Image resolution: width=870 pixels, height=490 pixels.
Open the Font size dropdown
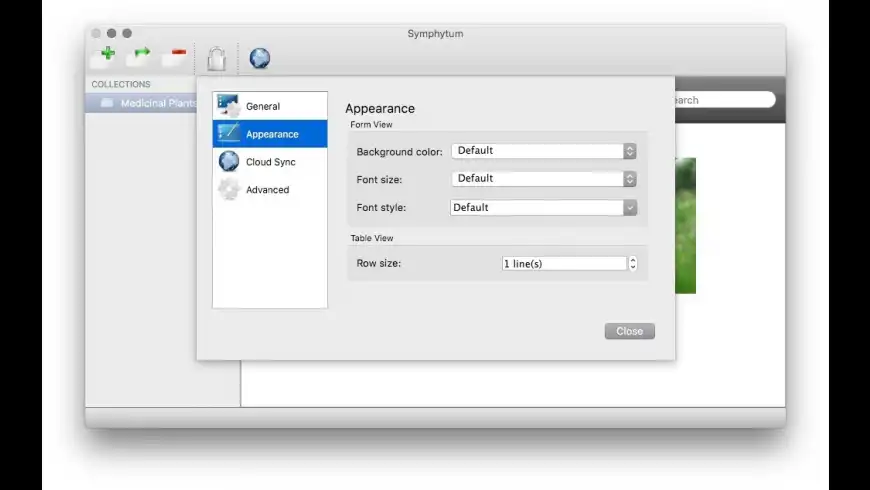coord(544,179)
